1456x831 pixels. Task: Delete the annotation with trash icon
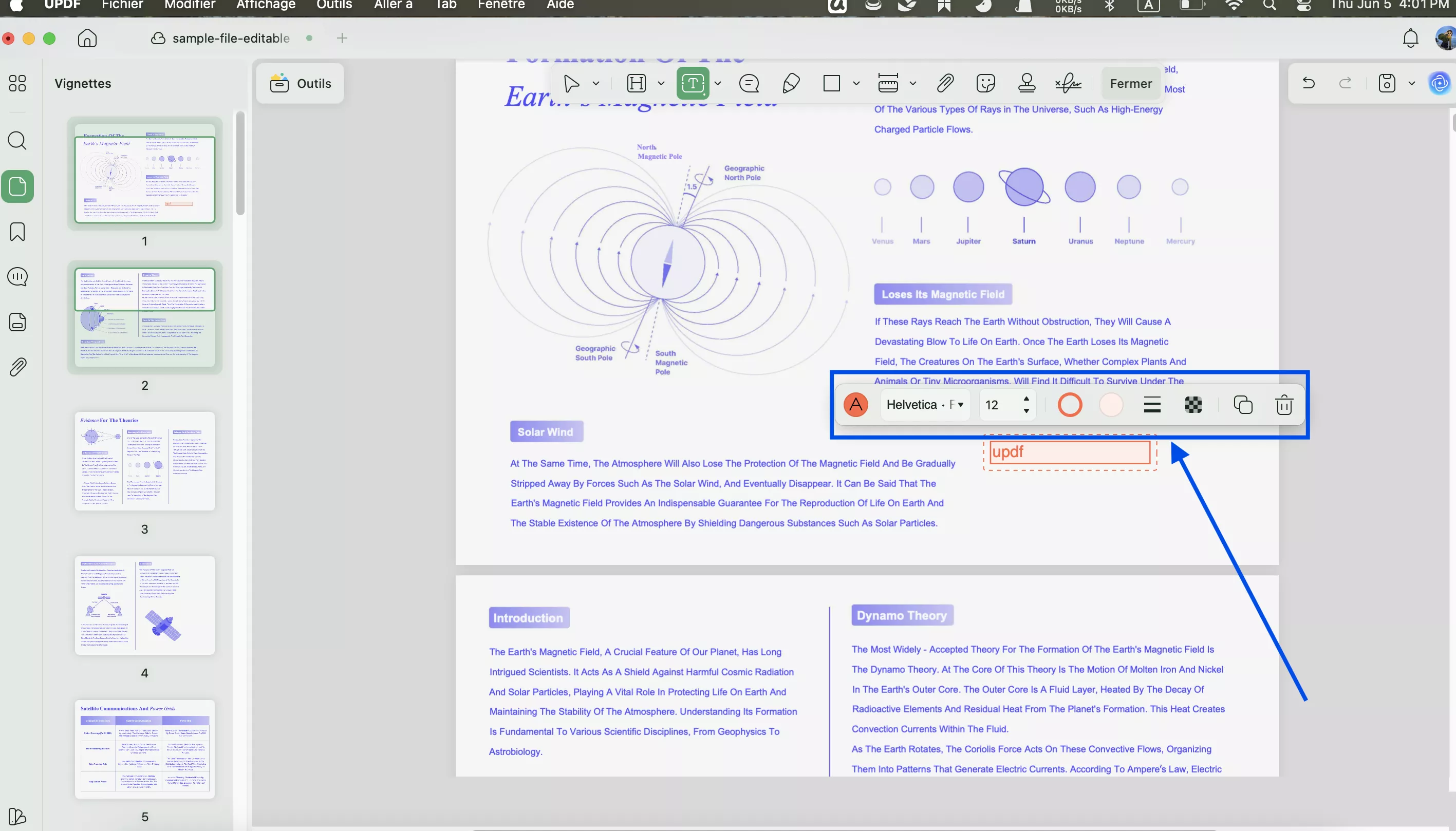[x=1283, y=405]
